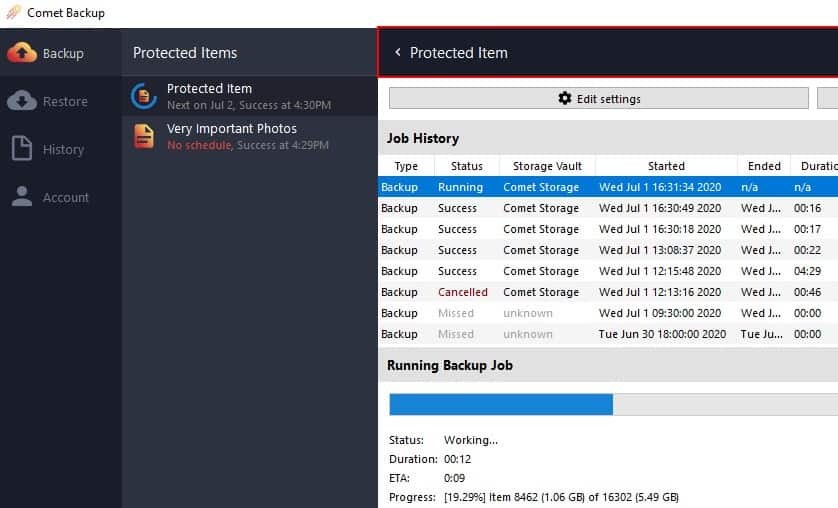Click the Very Important Photos file icon
The image size is (838, 508).
pos(144,136)
